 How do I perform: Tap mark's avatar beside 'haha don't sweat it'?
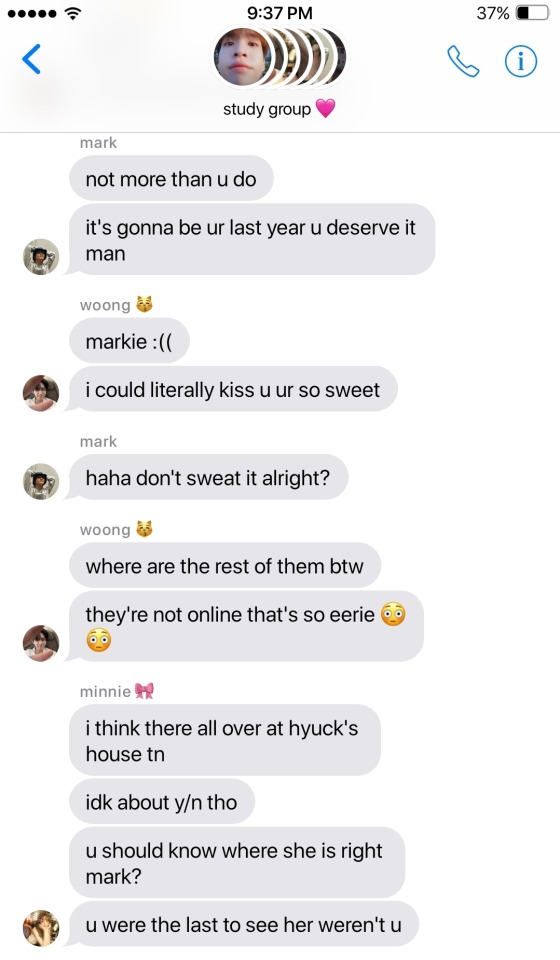click(41, 481)
